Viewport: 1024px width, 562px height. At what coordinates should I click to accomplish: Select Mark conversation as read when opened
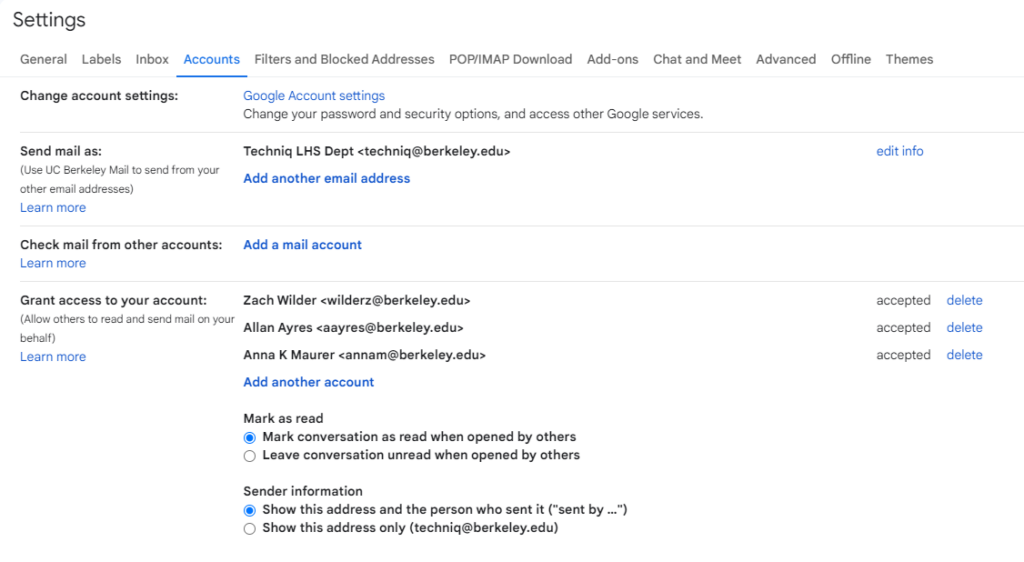tap(250, 437)
